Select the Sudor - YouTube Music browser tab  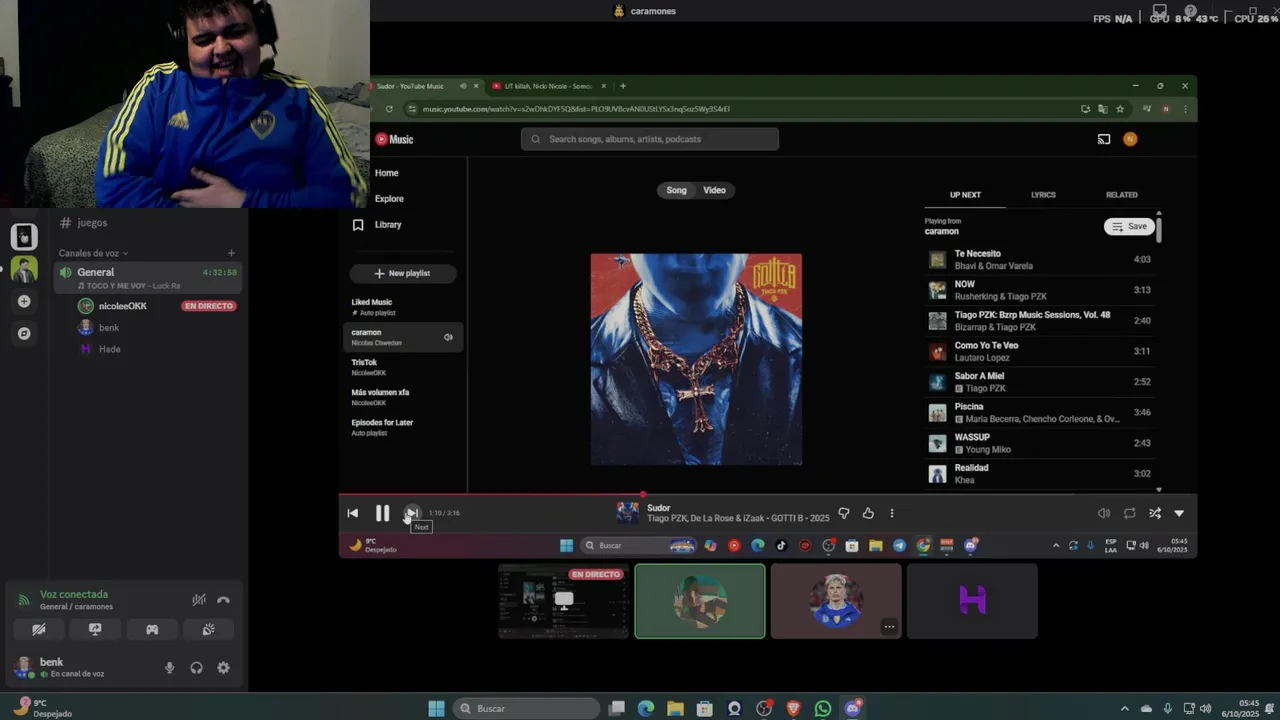click(425, 86)
